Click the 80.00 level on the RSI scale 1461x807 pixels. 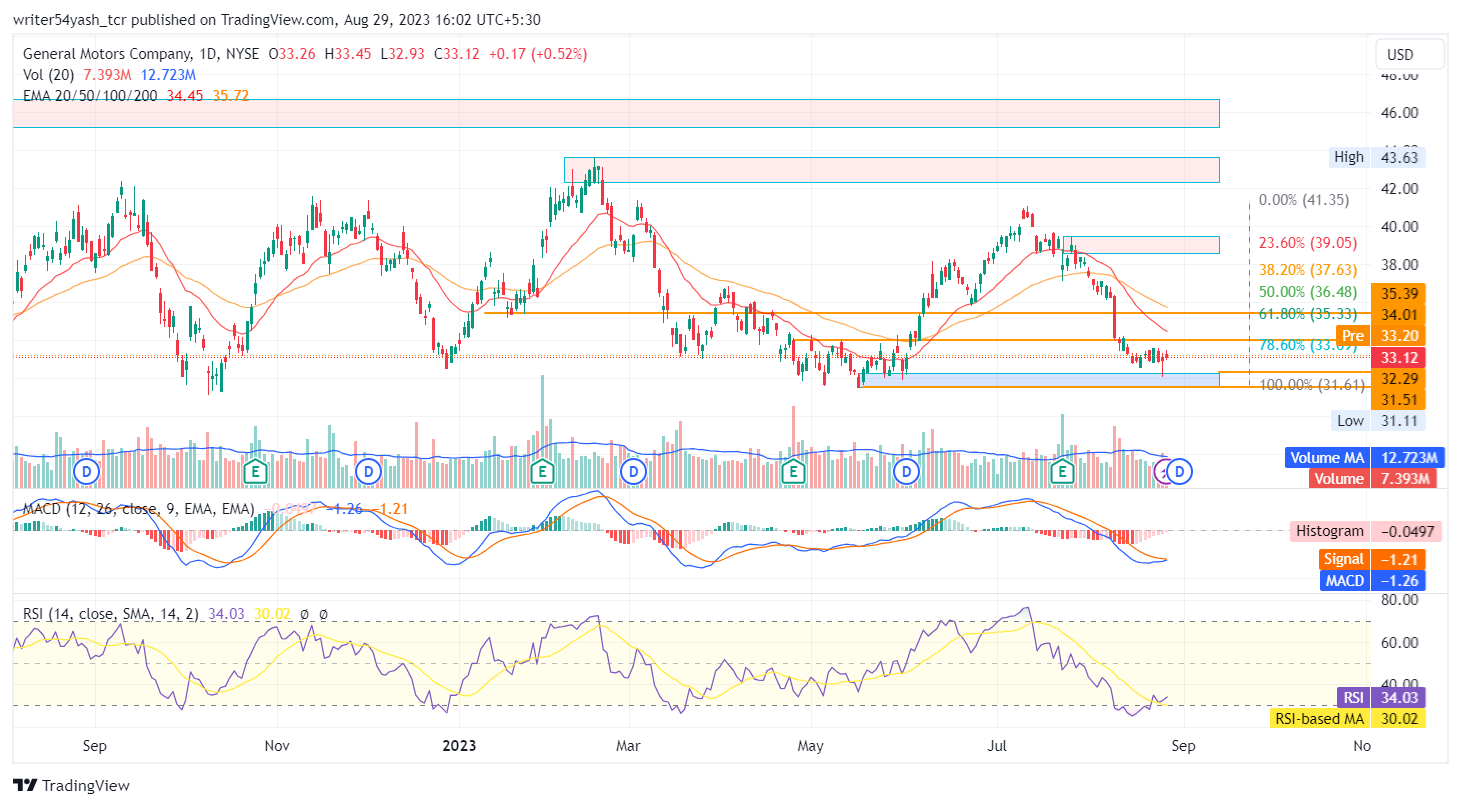1398,600
